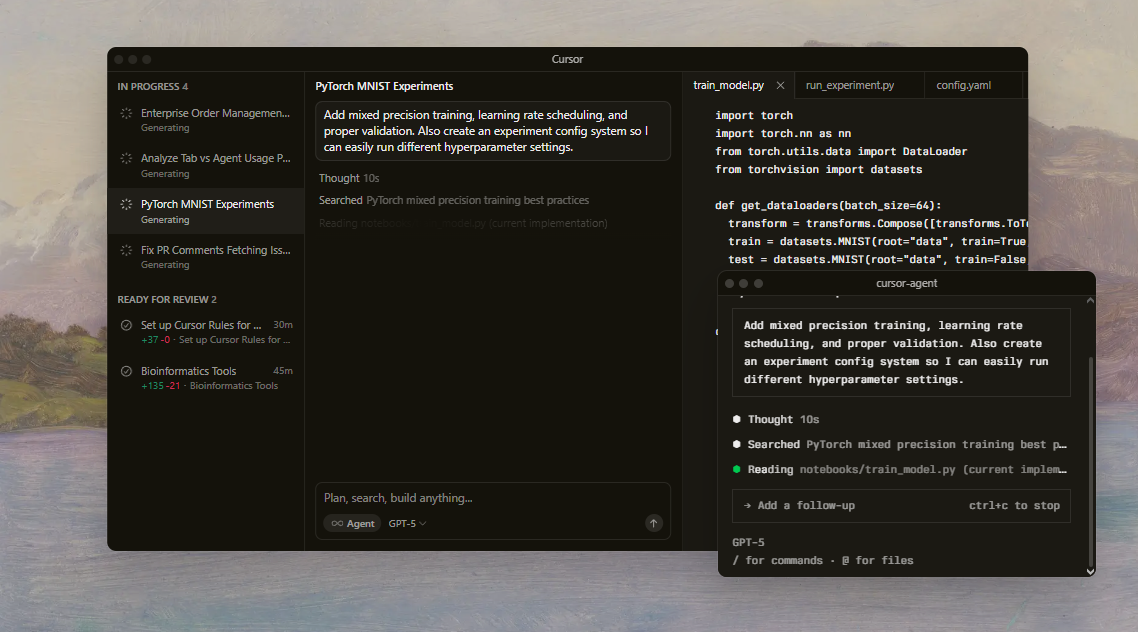Click the checkmark icon beside Set up Cursor Rules
The image size is (1138, 632).
pyautogui.click(x=126, y=325)
